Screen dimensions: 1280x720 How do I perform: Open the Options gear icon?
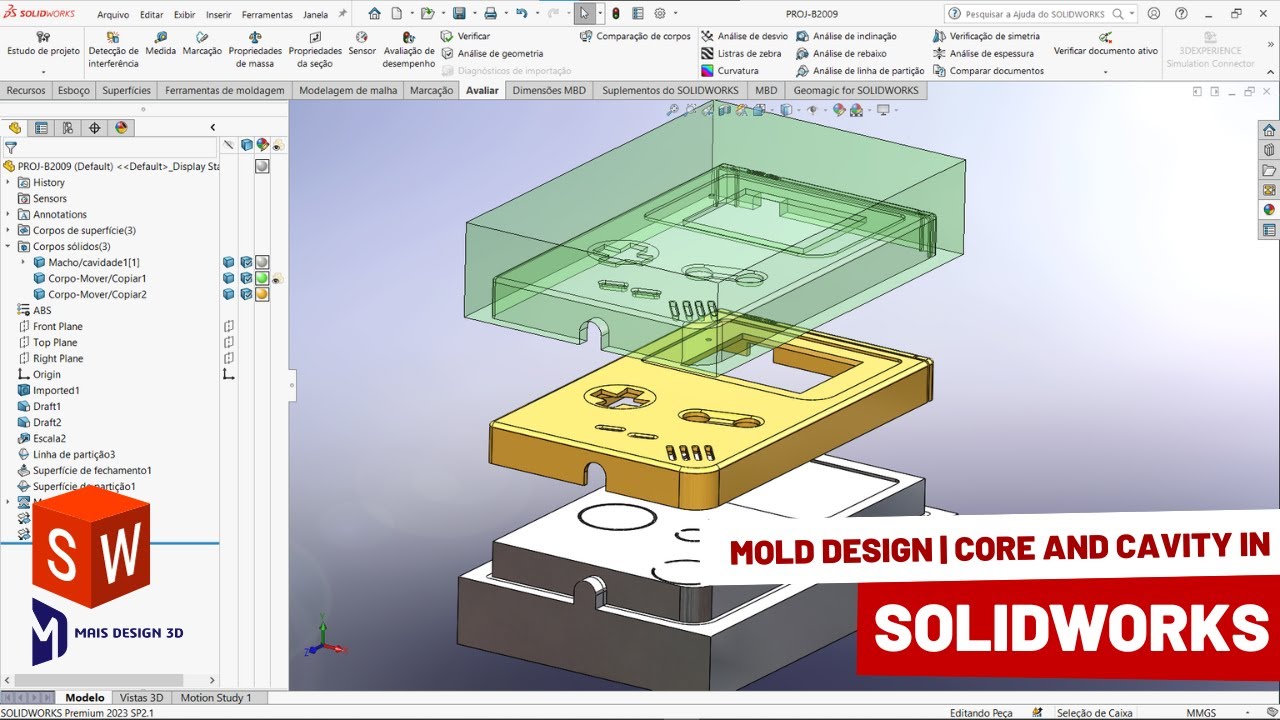[x=660, y=14]
